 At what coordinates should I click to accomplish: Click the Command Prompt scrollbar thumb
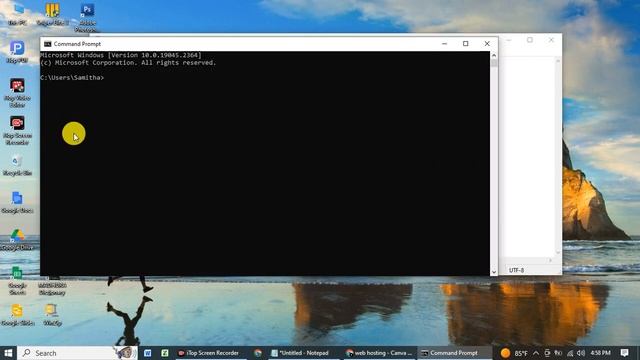(x=494, y=63)
